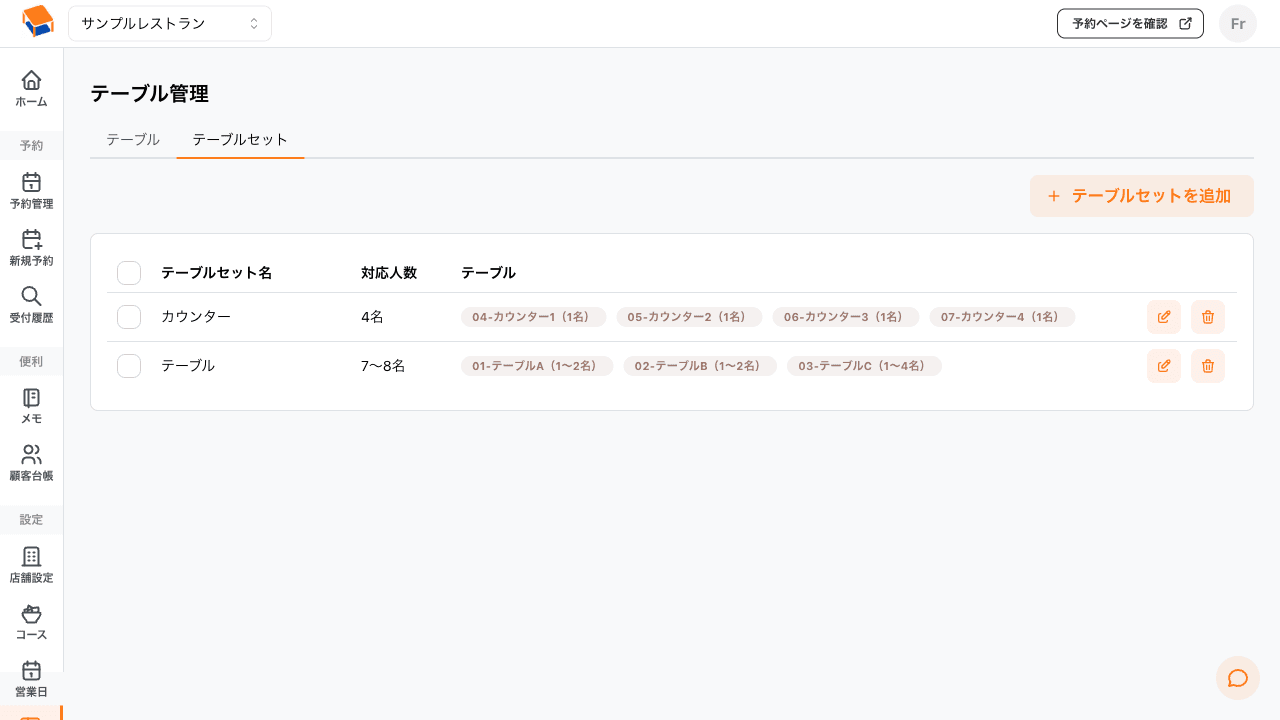
Task: Open 受付履歴 search in sidebar
Action: click(31, 304)
